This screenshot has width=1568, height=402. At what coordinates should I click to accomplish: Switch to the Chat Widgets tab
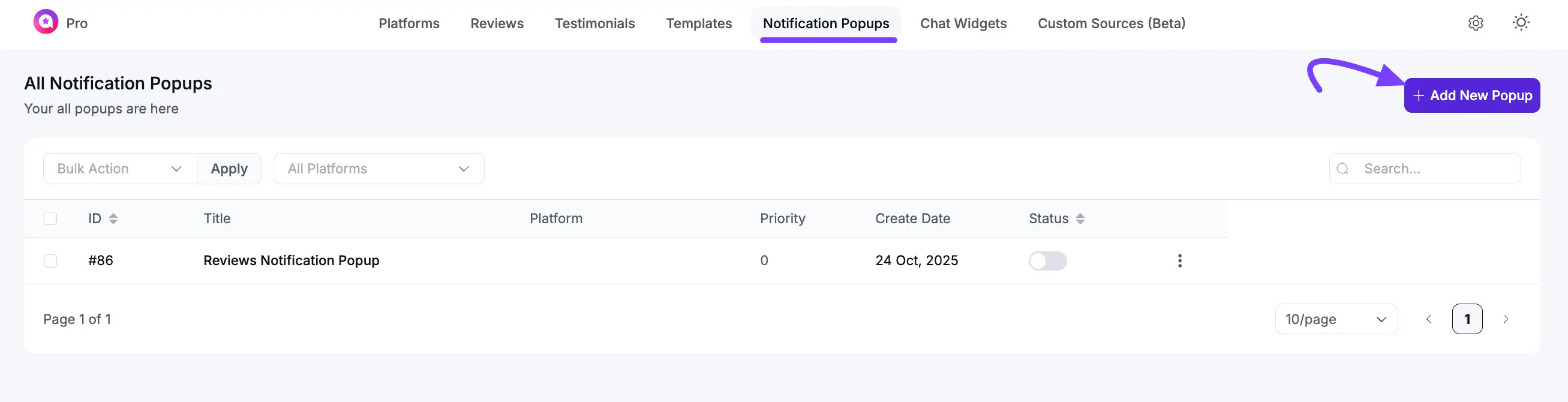click(963, 23)
